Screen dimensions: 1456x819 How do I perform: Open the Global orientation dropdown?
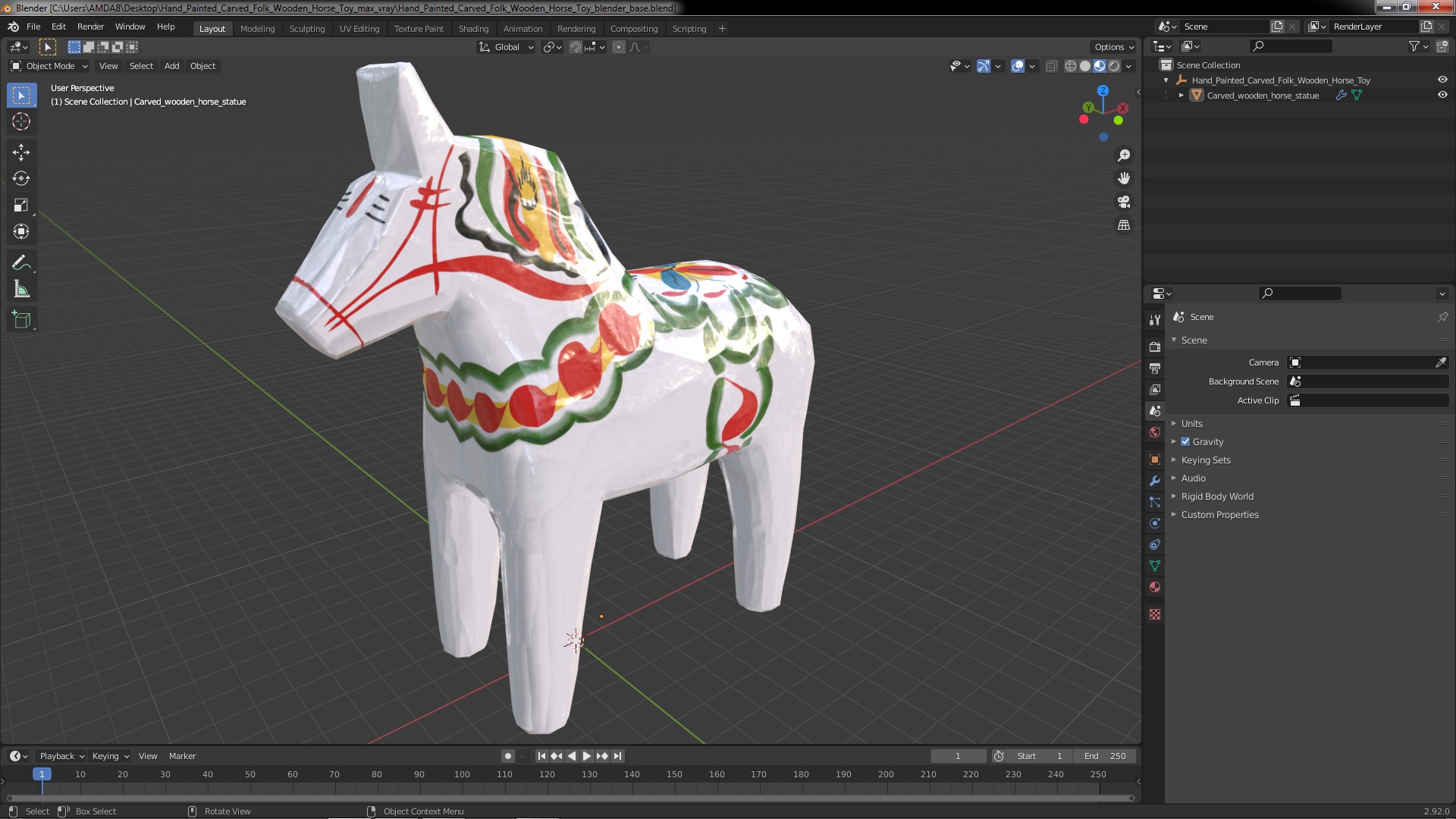click(507, 47)
